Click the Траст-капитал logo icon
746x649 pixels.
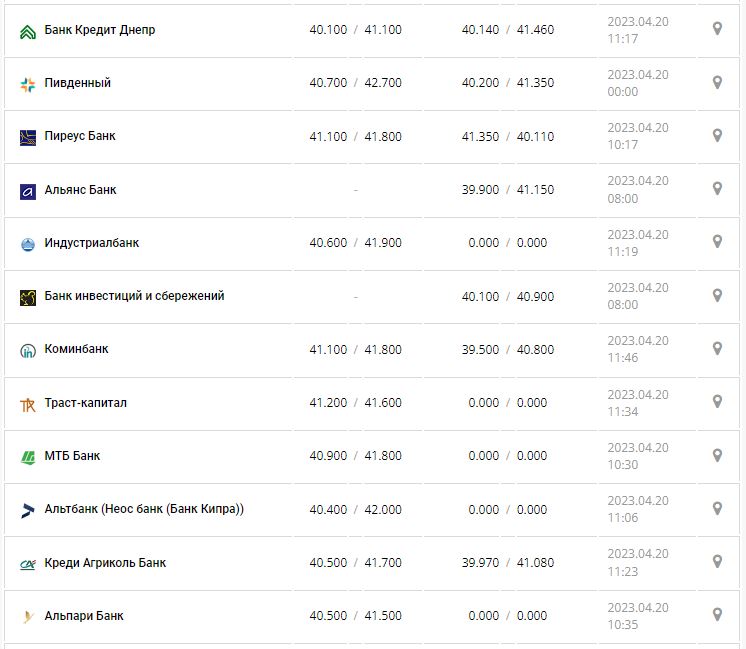click(28, 404)
